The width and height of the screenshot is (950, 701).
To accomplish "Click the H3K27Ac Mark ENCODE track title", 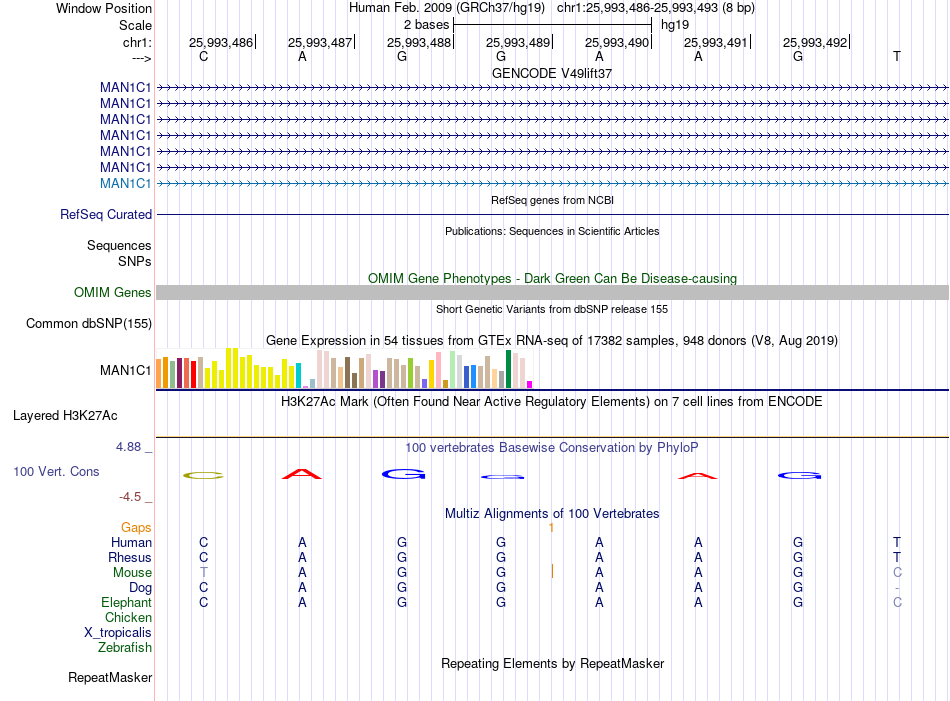I will [x=552, y=402].
